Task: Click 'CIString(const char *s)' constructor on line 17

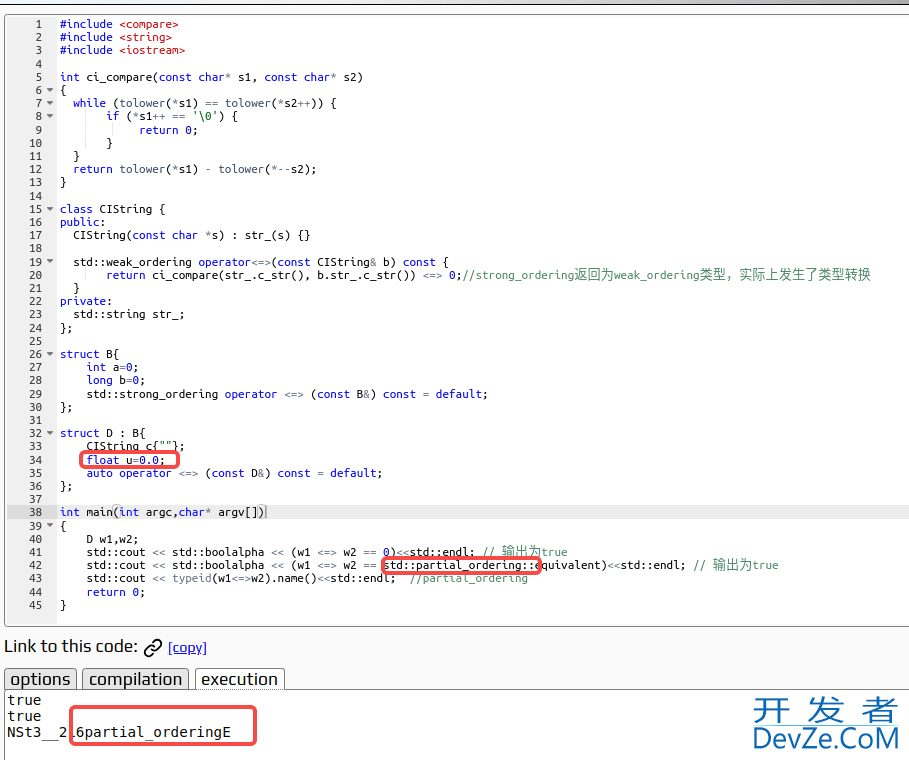Action: point(148,235)
